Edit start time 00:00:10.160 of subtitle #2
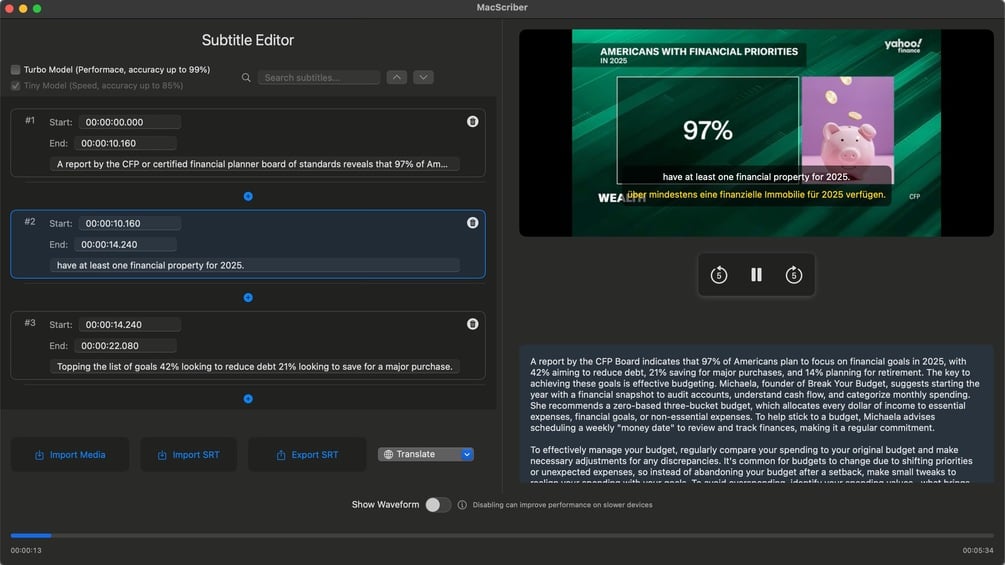 pyautogui.click(x=129, y=224)
